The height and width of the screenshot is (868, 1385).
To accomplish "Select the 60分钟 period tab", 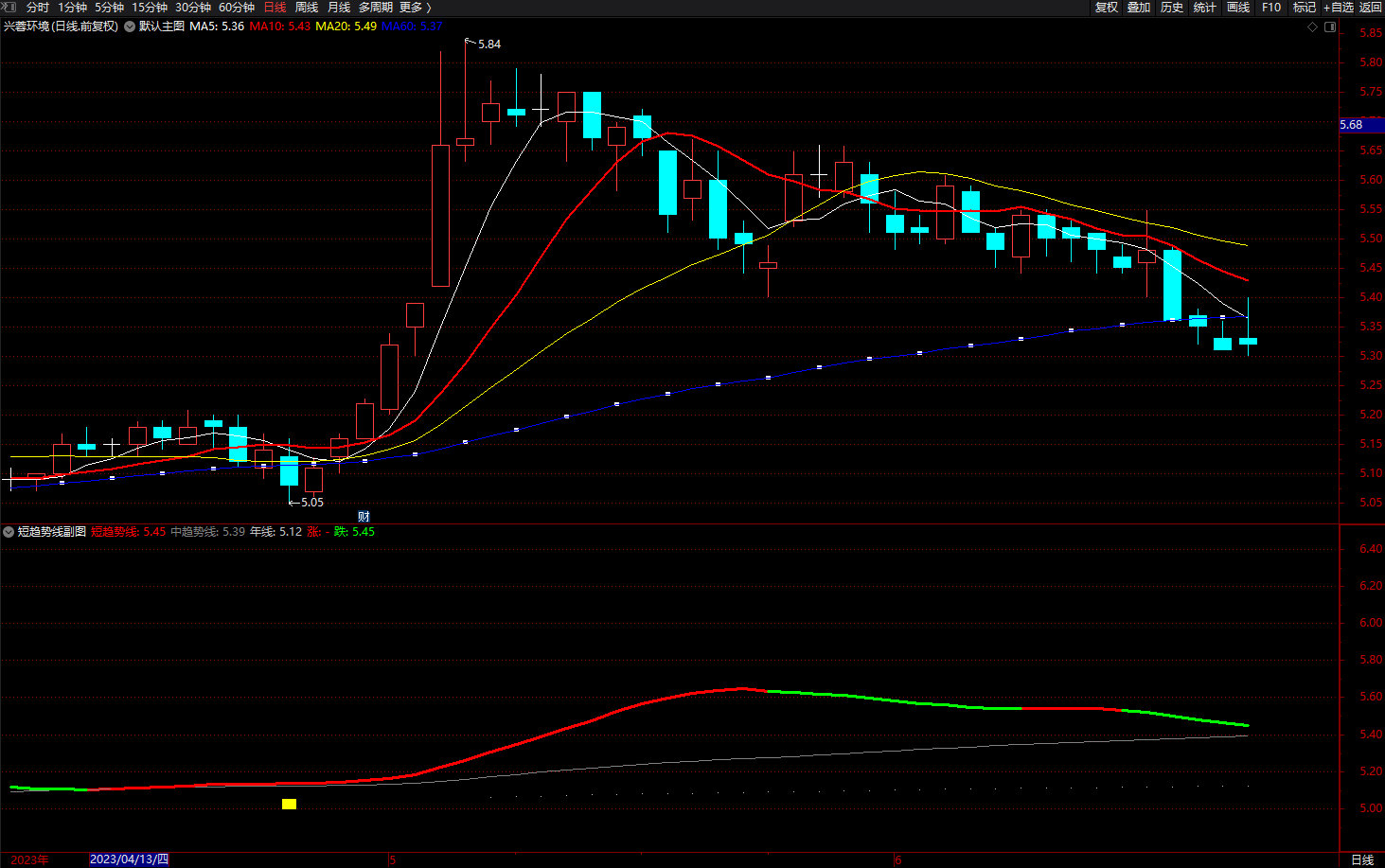I will [237, 8].
